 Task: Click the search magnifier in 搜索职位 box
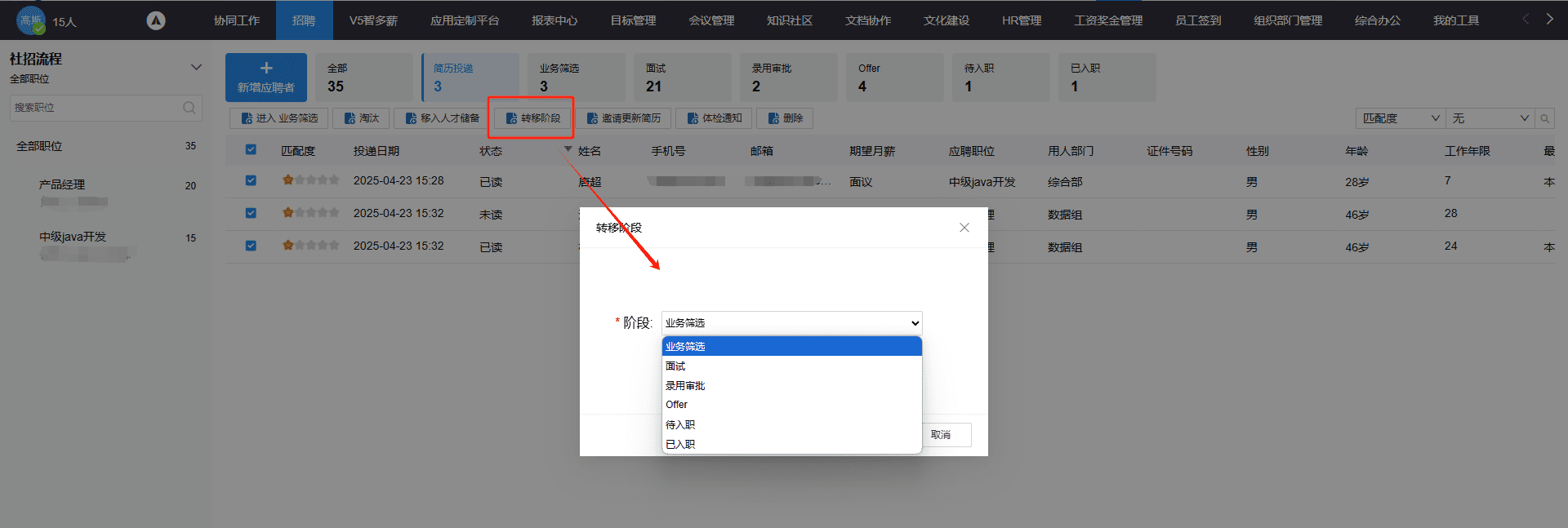click(x=189, y=108)
